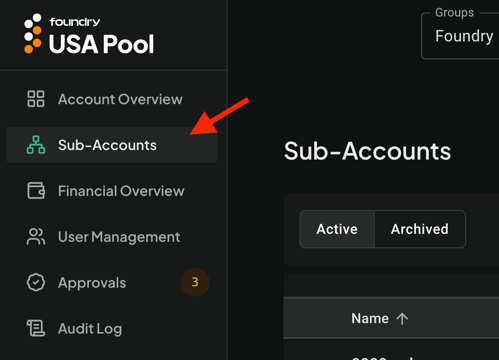Click the Sub-Accounts page heading
Image resolution: width=499 pixels, height=360 pixels.
point(367,151)
